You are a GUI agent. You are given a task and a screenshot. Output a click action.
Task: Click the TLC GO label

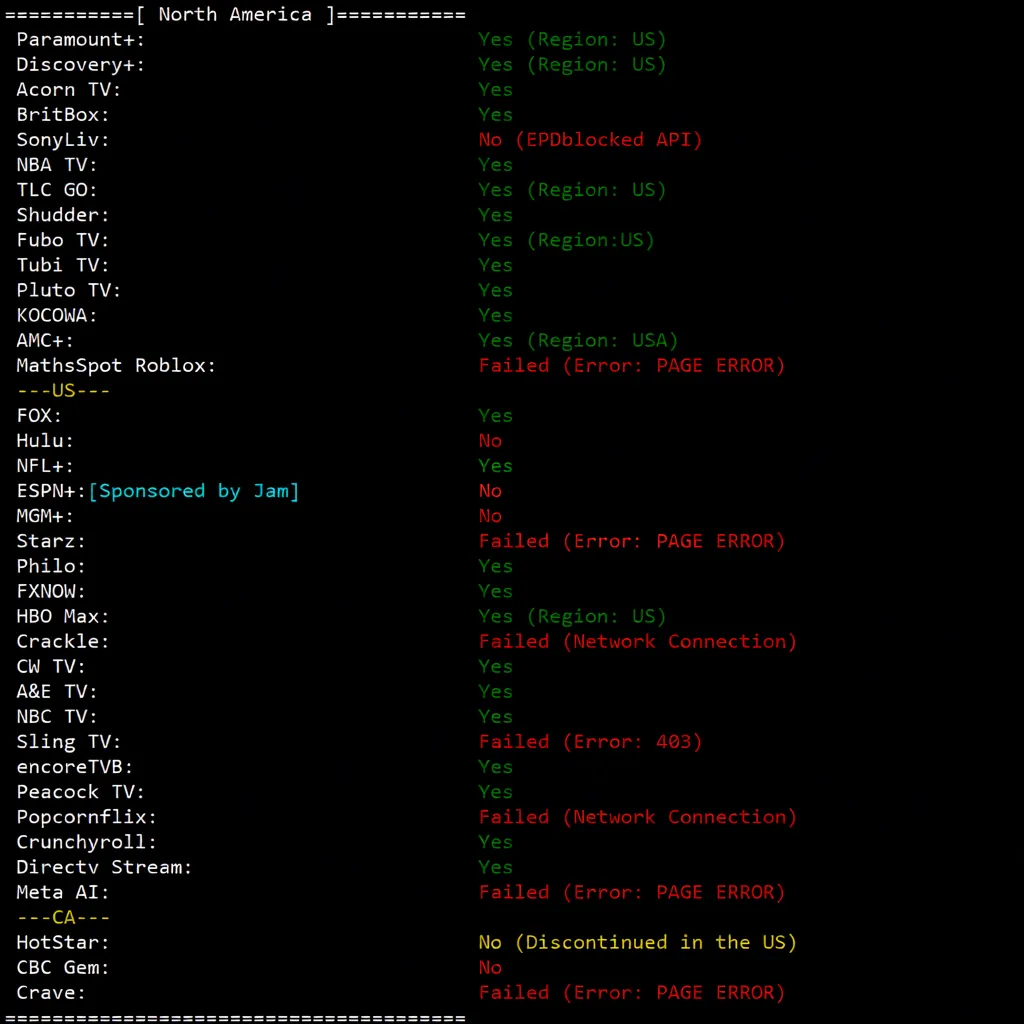57,190
